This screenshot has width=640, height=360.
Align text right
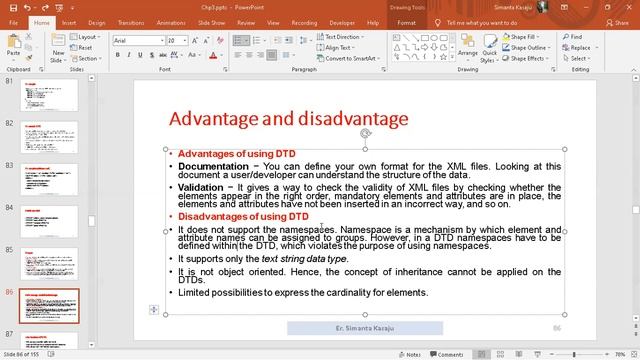[x=260, y=55]
